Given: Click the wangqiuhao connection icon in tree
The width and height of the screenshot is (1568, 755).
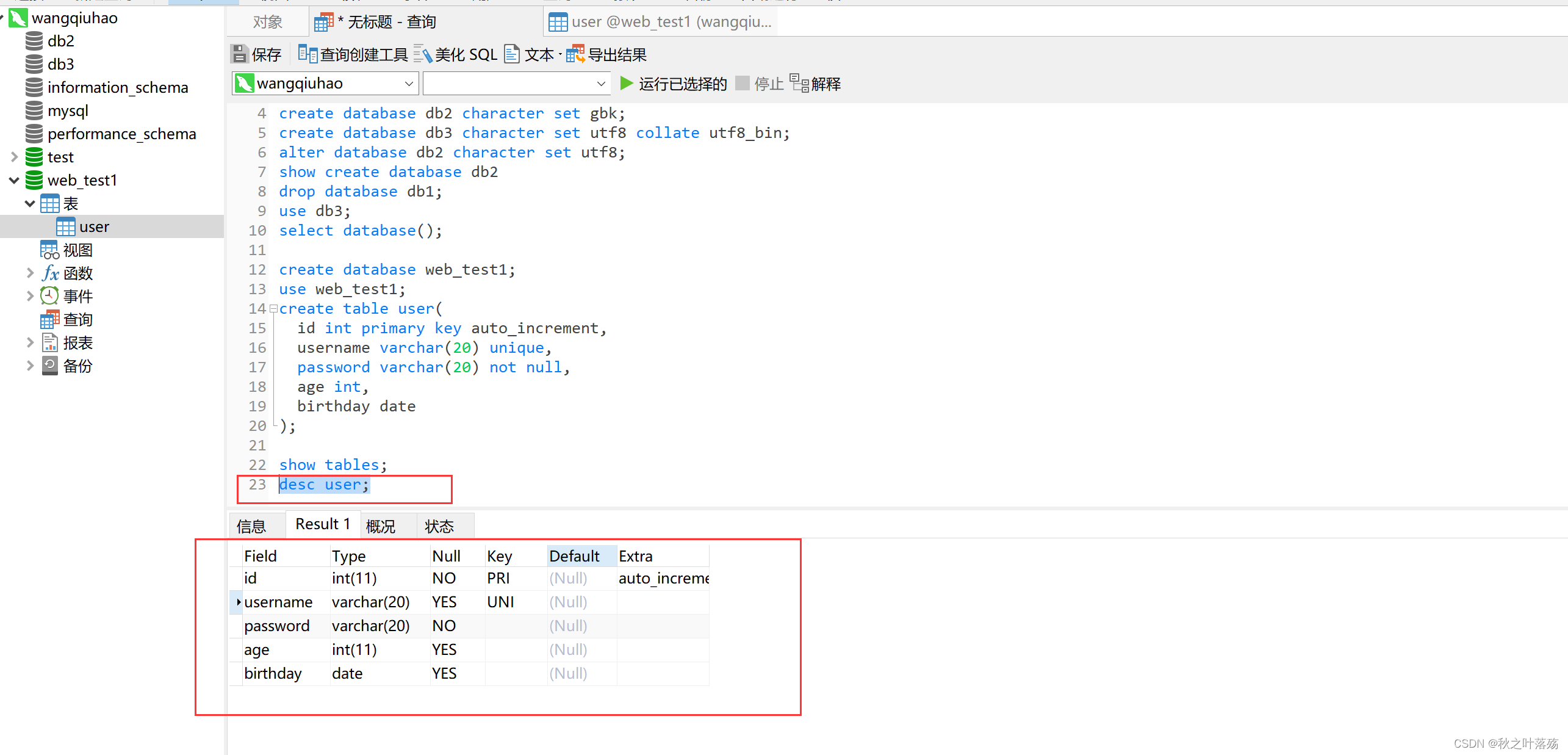Looking at the screenshot, I should (18, 18).
